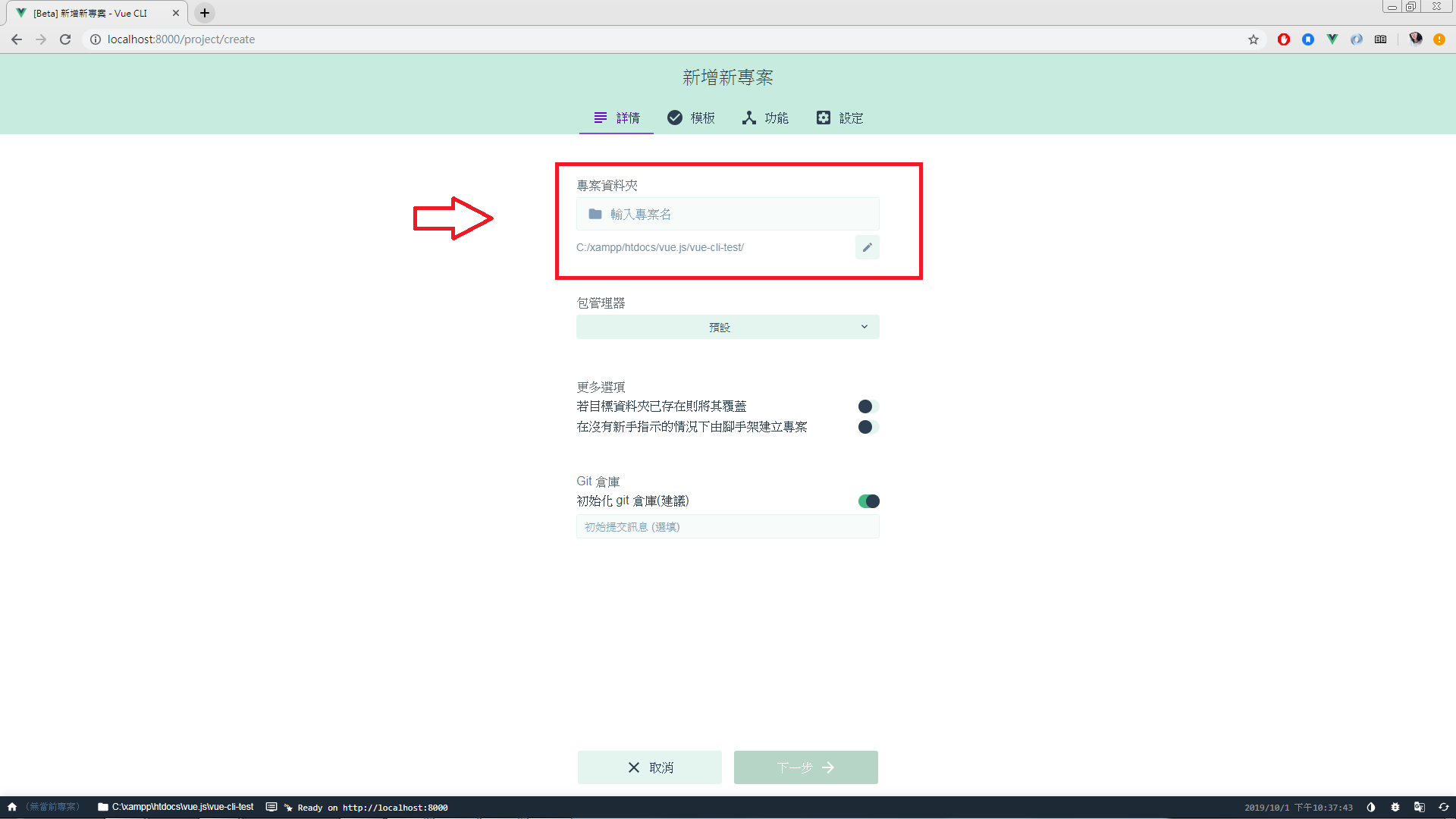Click the blue ring extension icon
The image size is (1456, 819).
coord(1357,39)
